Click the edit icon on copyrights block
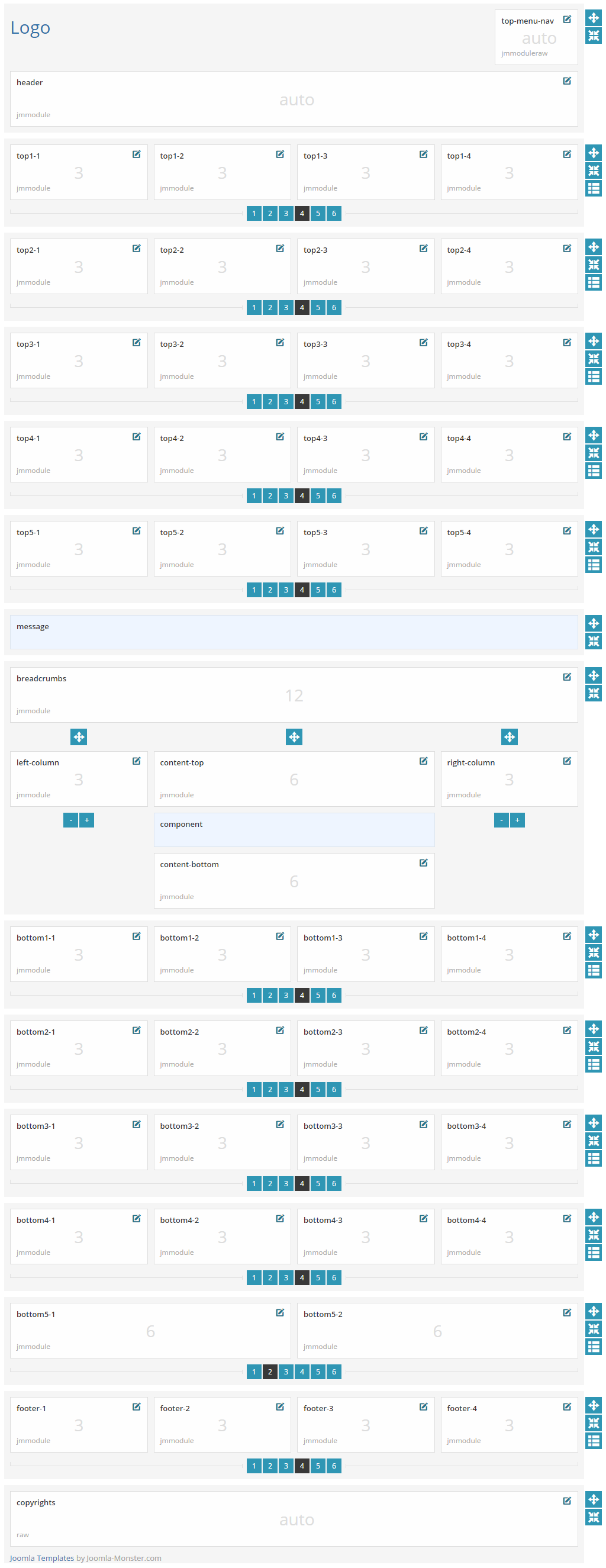 click(566, 1501)
